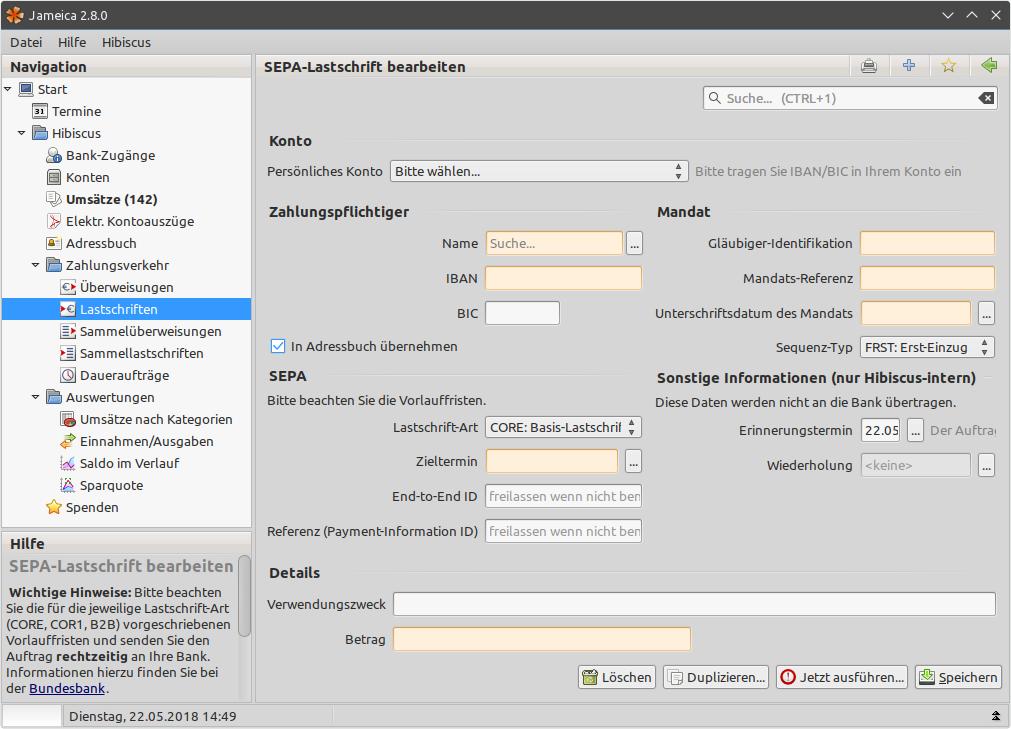This screenshot has width=1011, height=729.
Task: Click the Suche... (CTRL+1) search field
Action: click(850, 98)
